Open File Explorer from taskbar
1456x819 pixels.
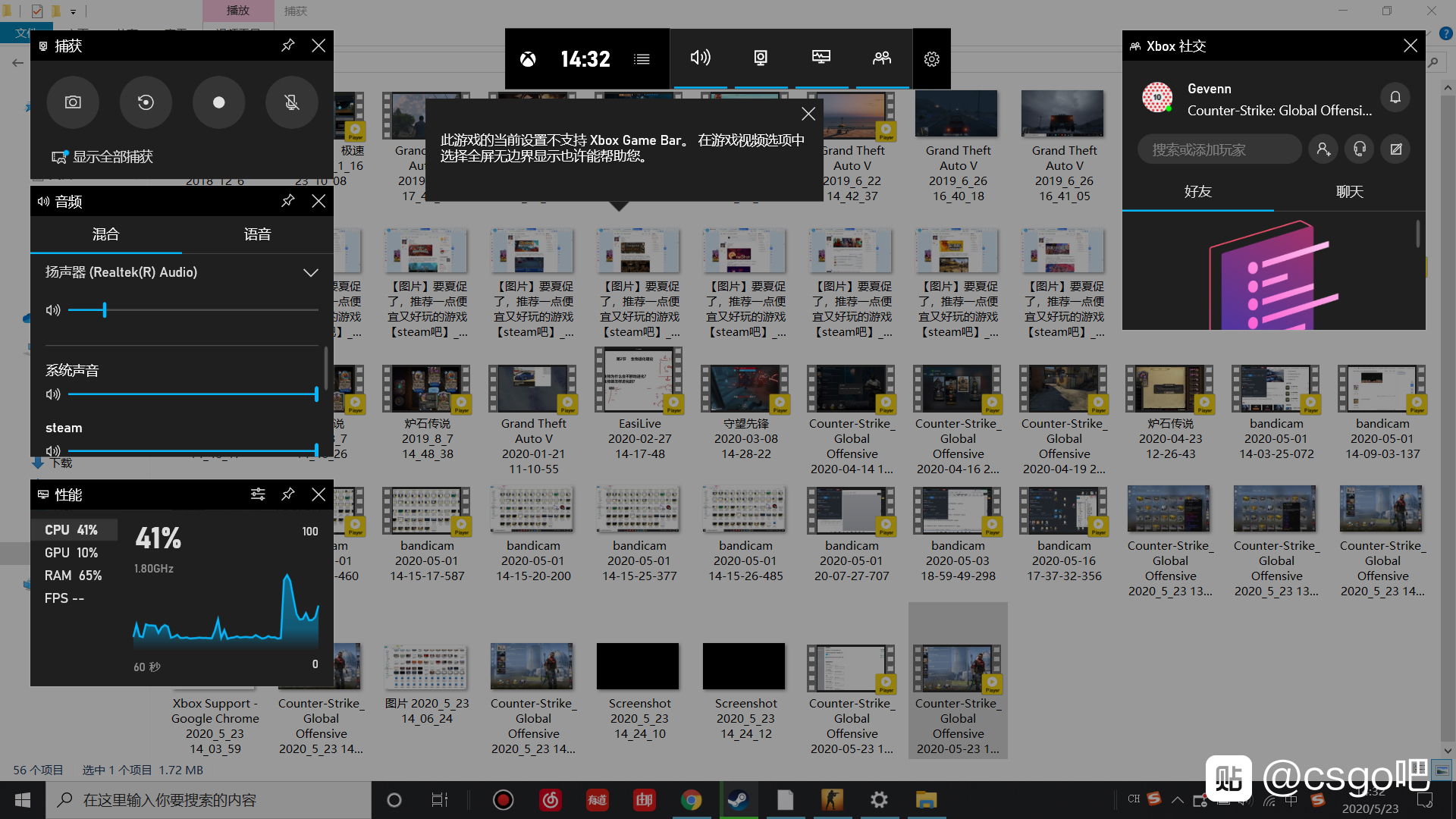[926, 800]
